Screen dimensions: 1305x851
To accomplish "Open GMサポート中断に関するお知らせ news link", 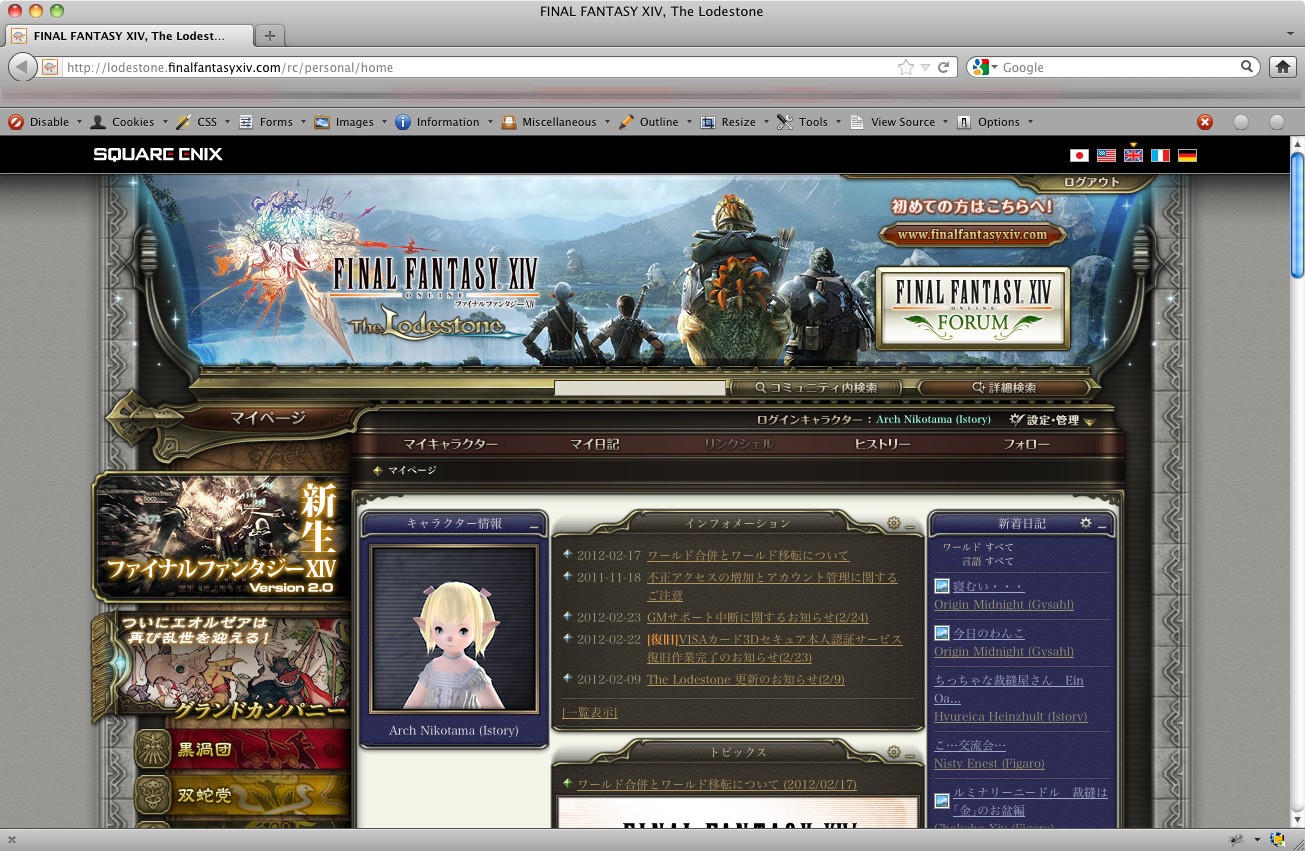I will (758, 618).
